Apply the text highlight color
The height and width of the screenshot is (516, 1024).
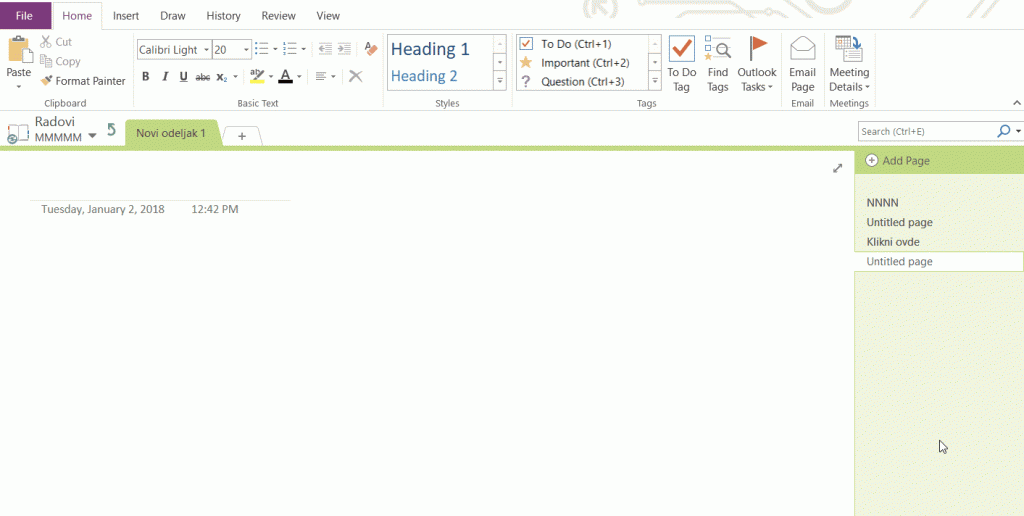257,76
